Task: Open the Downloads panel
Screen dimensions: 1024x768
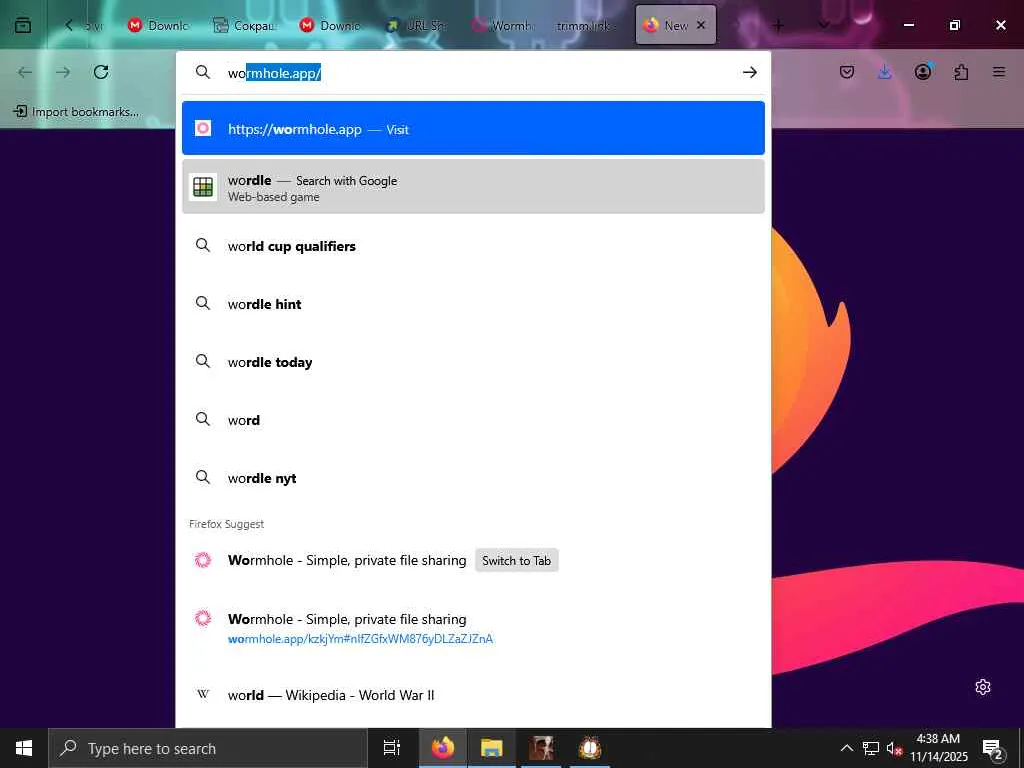Action: (x=884, y=72)
